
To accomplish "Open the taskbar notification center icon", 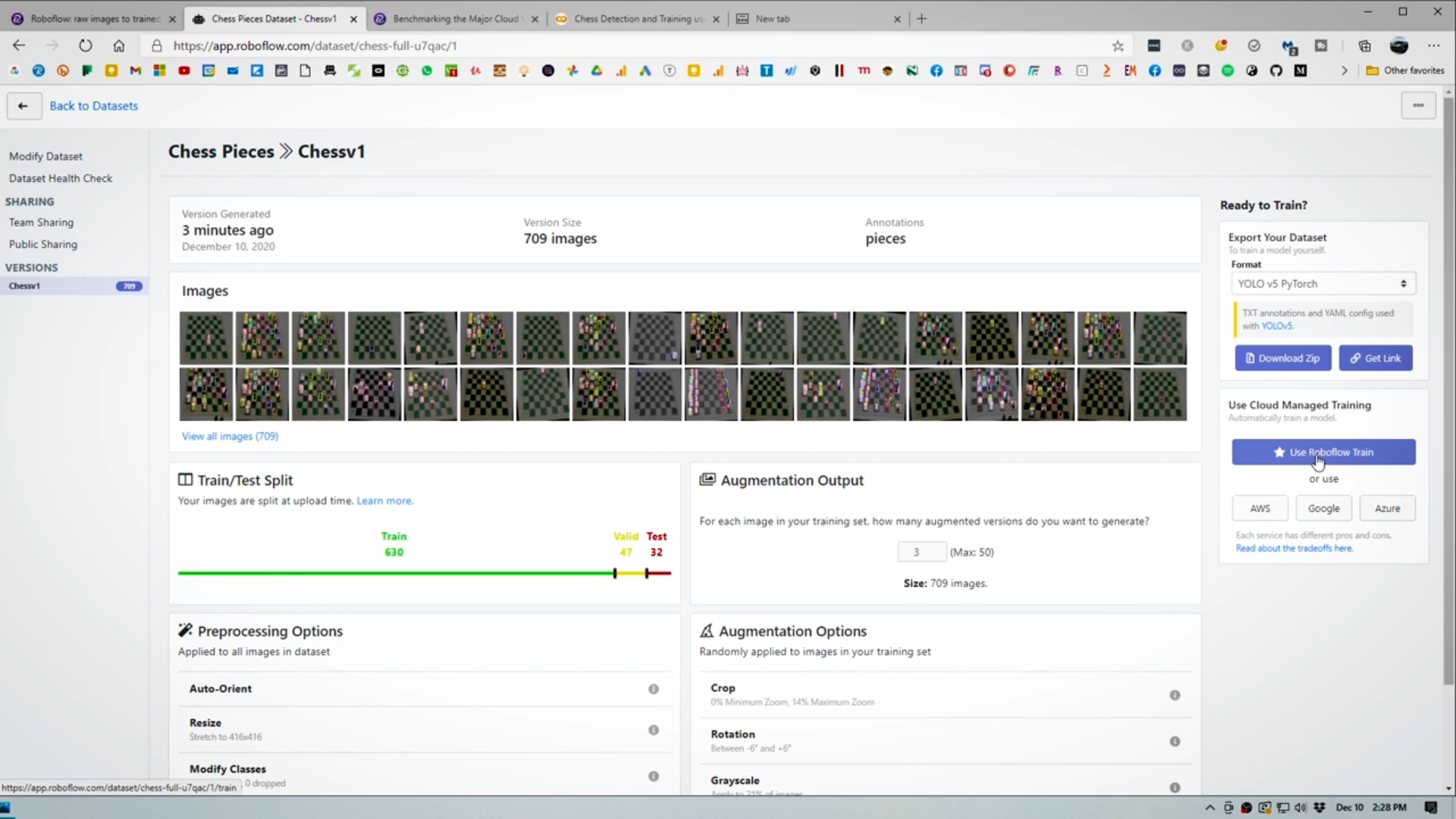I will click(x=1431, y=808).
